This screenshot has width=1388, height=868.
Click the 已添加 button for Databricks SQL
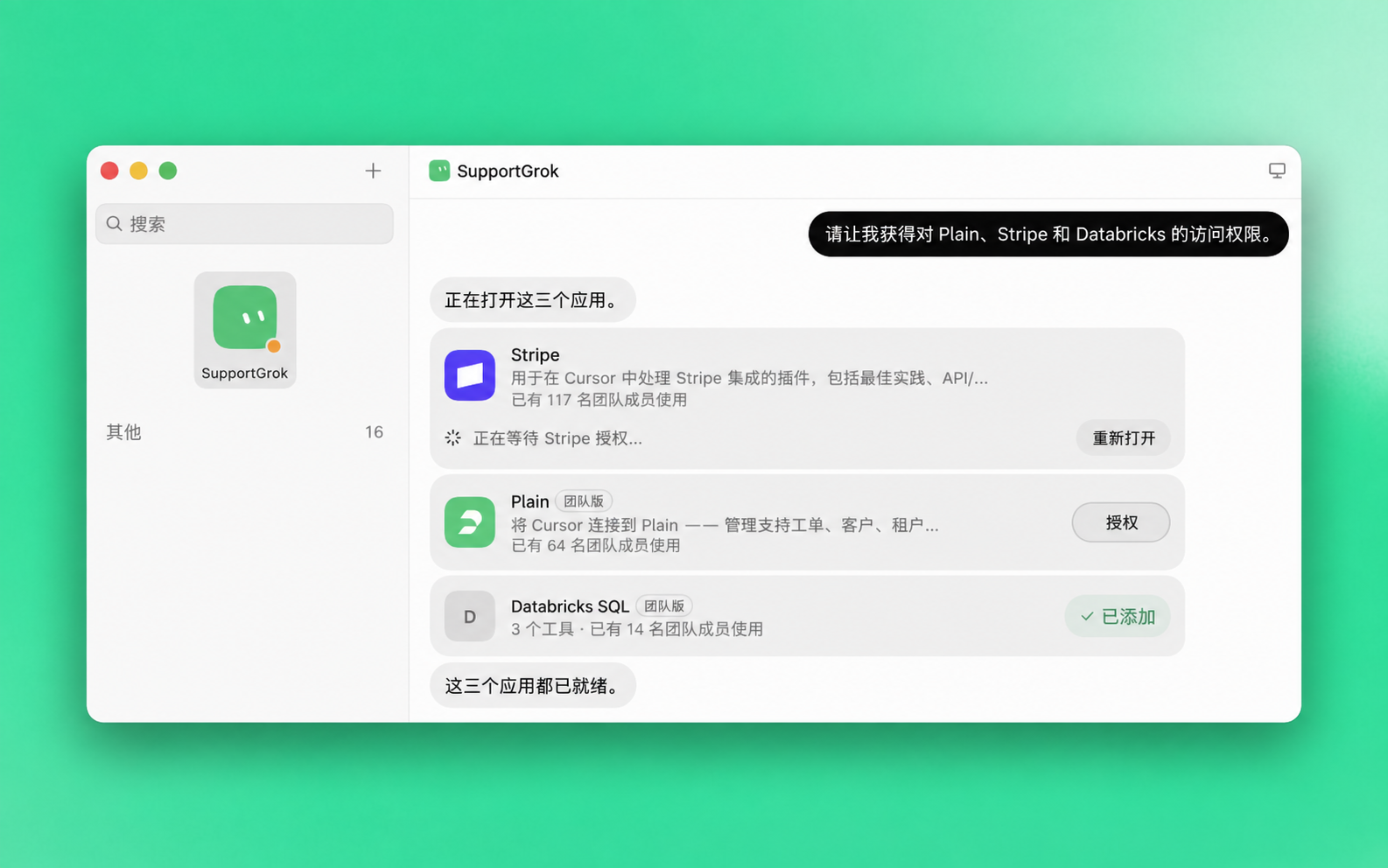(1118, 617)
